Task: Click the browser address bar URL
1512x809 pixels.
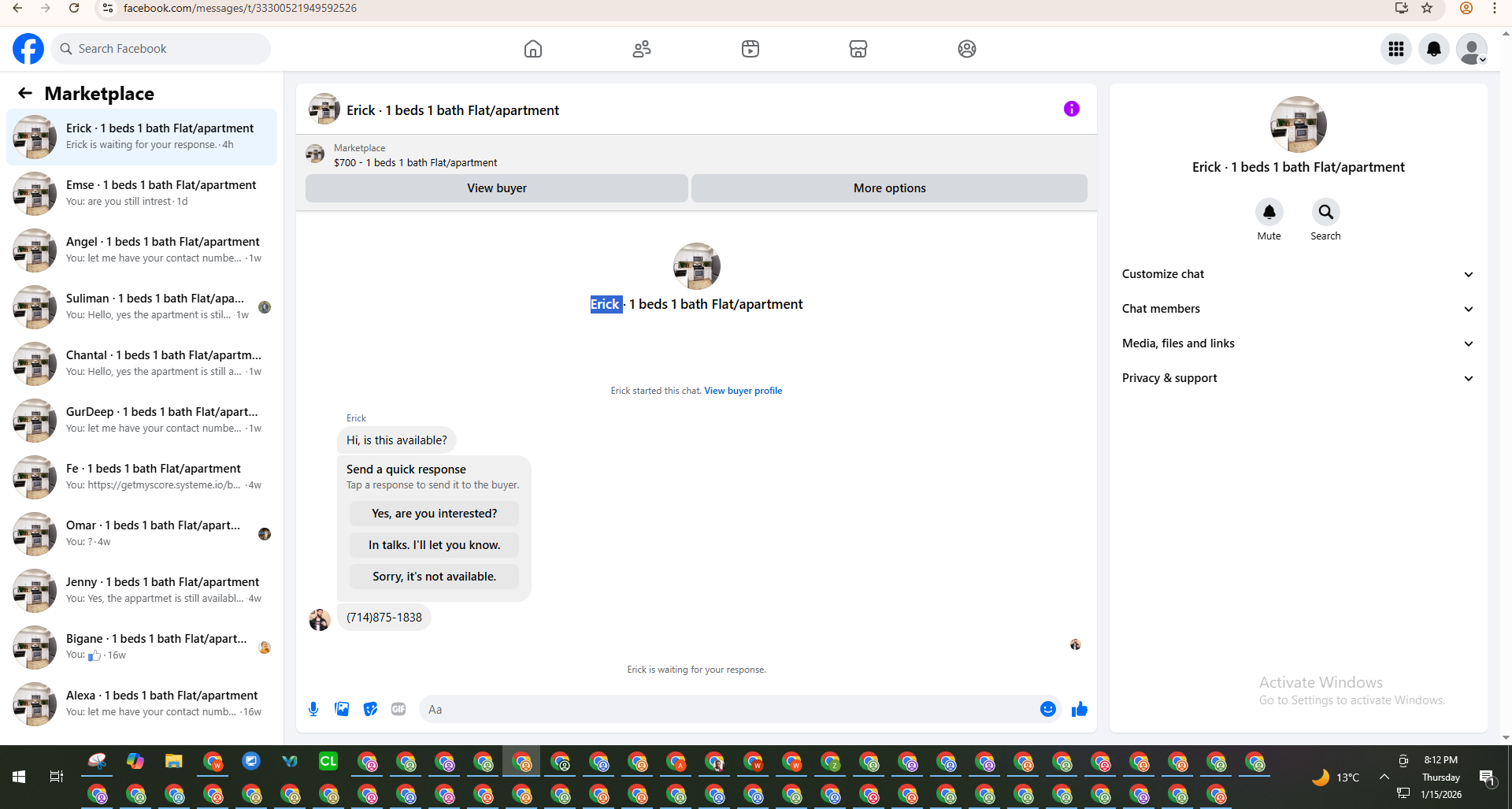Action: [240, 8]
